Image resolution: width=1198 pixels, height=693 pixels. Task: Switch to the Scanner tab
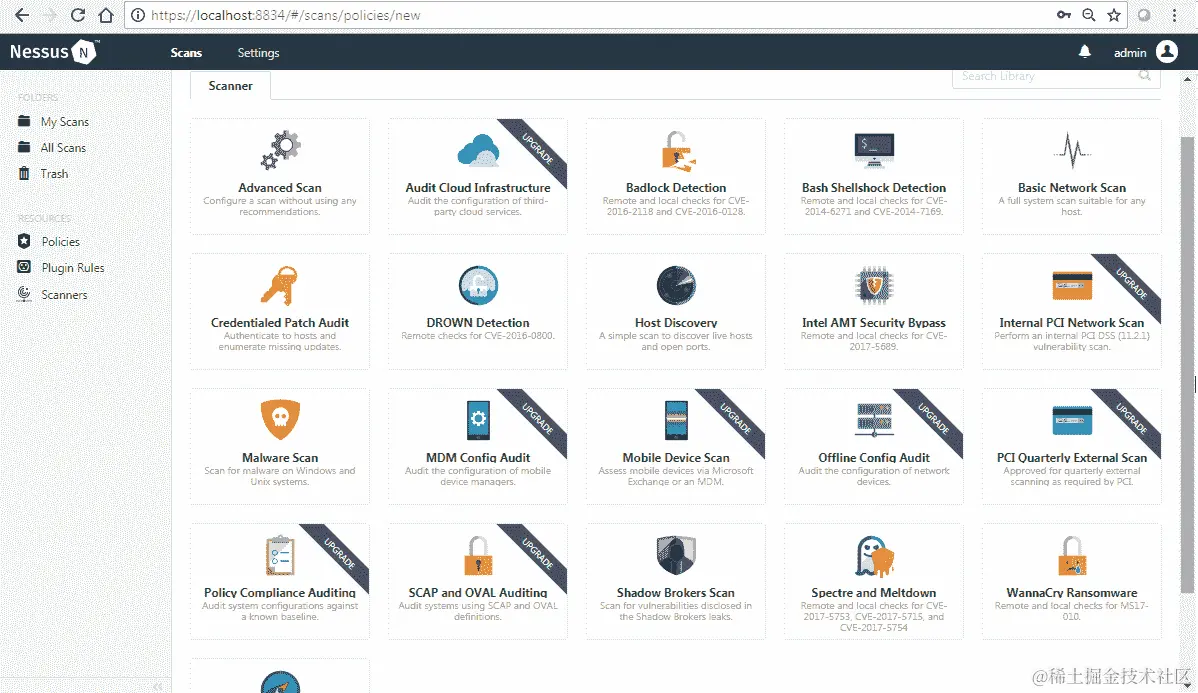click(x=230, y=86)
